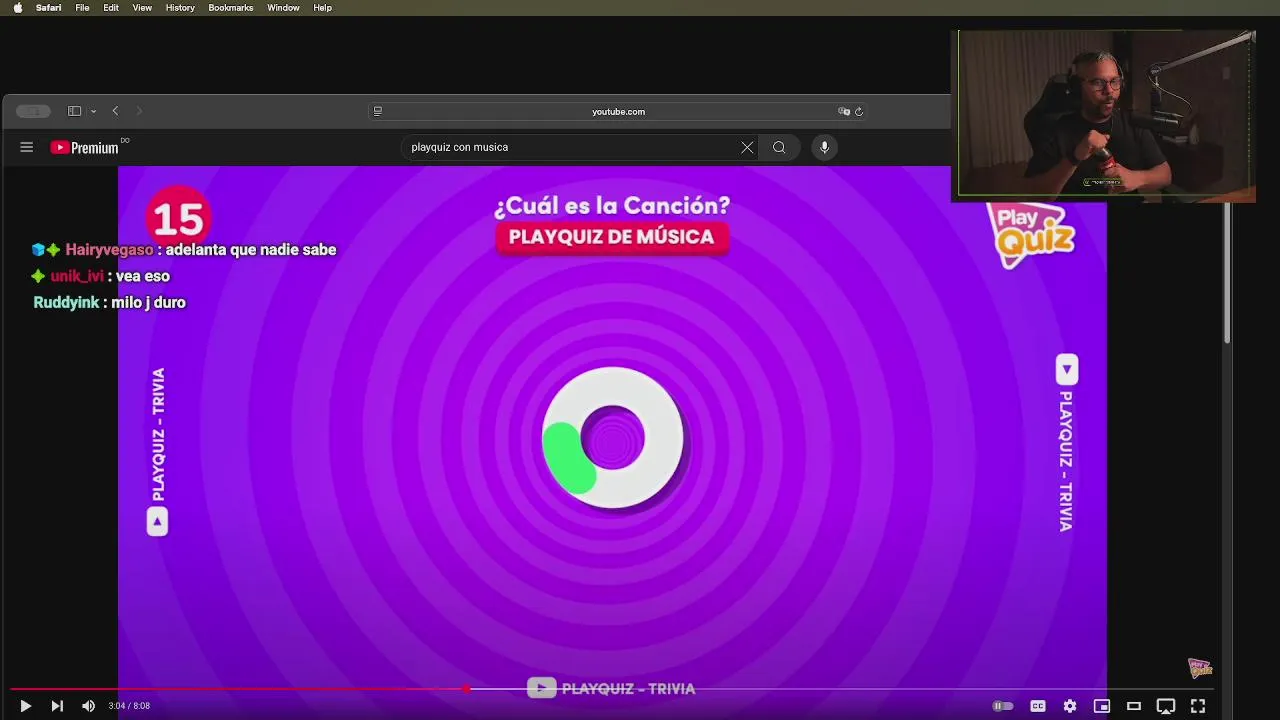This screenshot has height=720, width=1280.
Task: Open the History menu
Action: point(180,7)
